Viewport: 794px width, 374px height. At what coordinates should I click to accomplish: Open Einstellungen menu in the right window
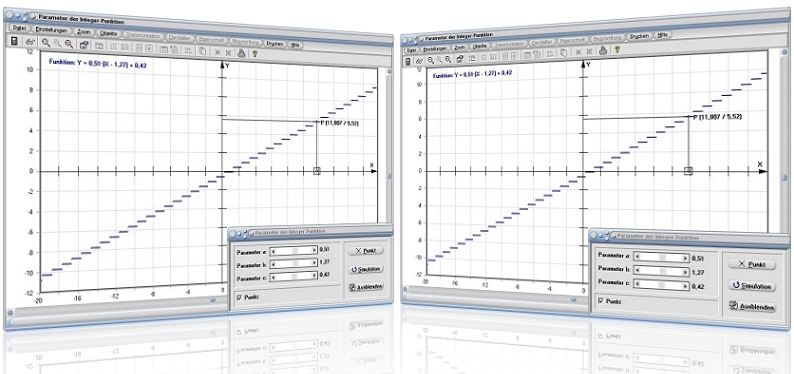pyautogui.click(x=435, y=49)
